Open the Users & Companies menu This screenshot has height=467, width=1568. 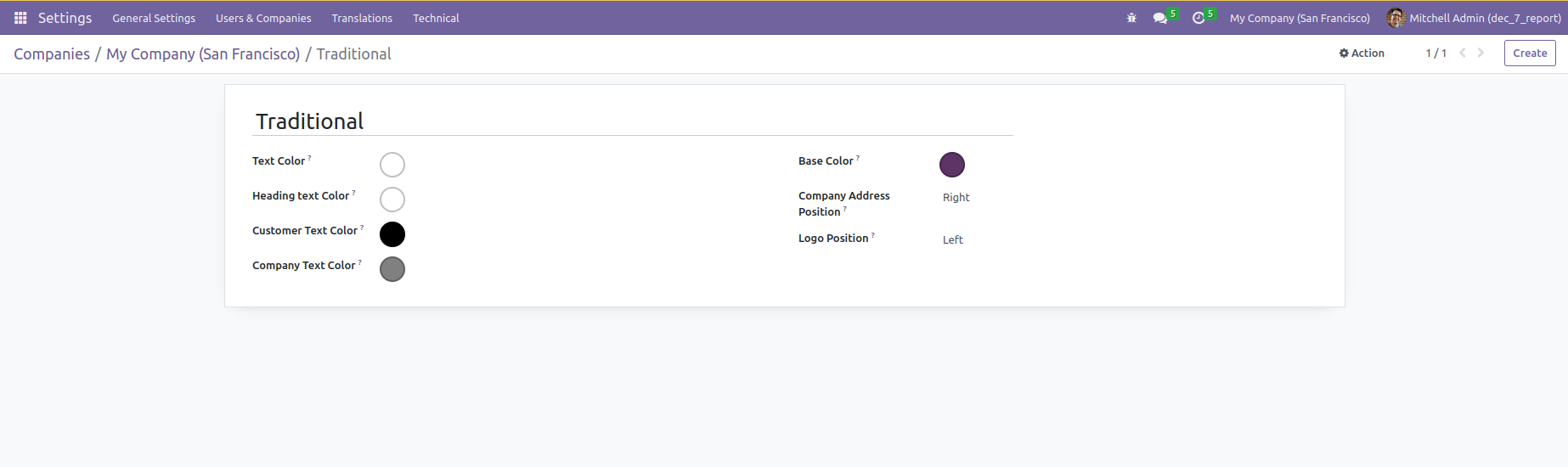(263, 18)
